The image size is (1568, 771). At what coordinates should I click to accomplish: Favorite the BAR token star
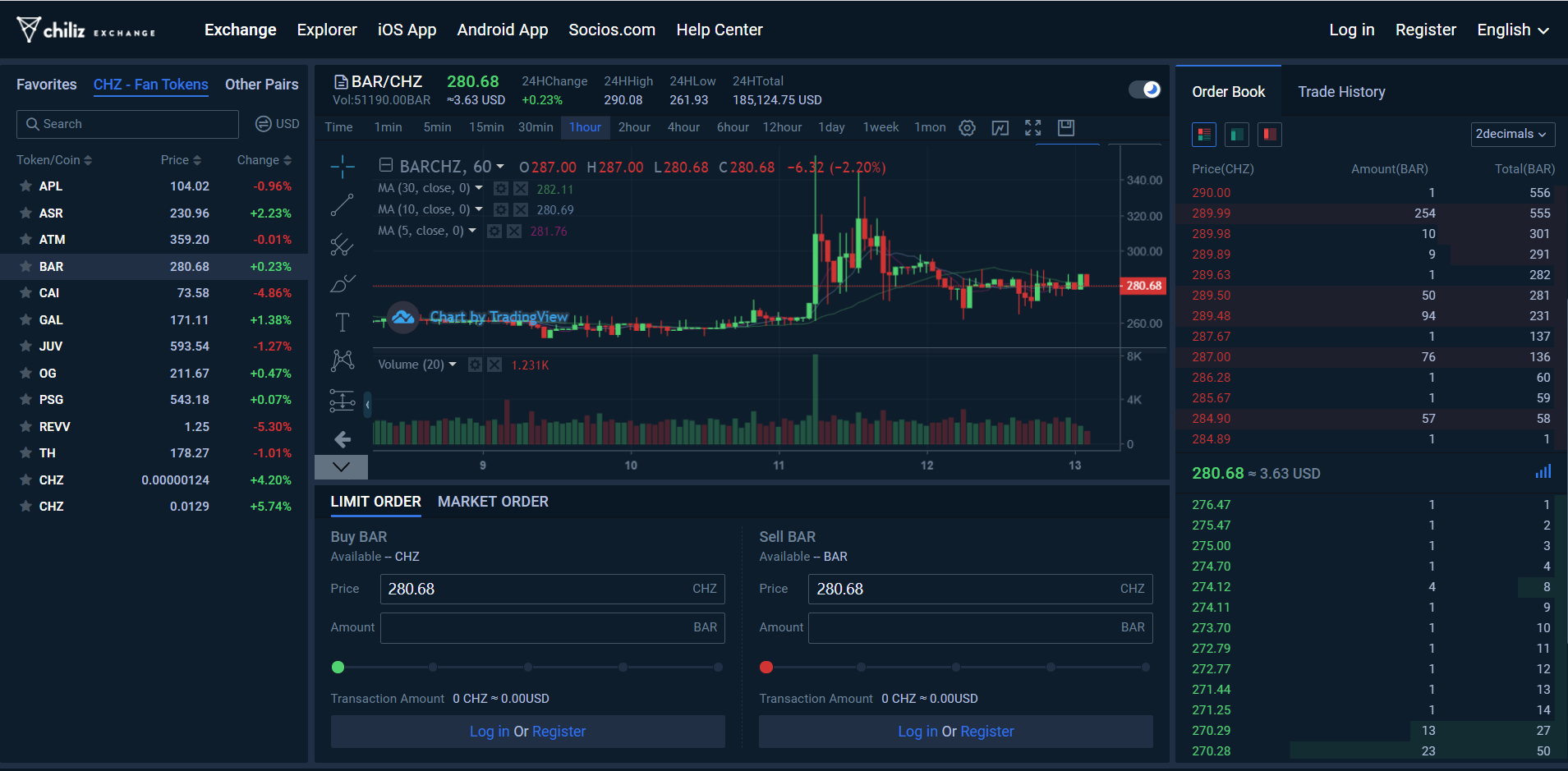26,267
